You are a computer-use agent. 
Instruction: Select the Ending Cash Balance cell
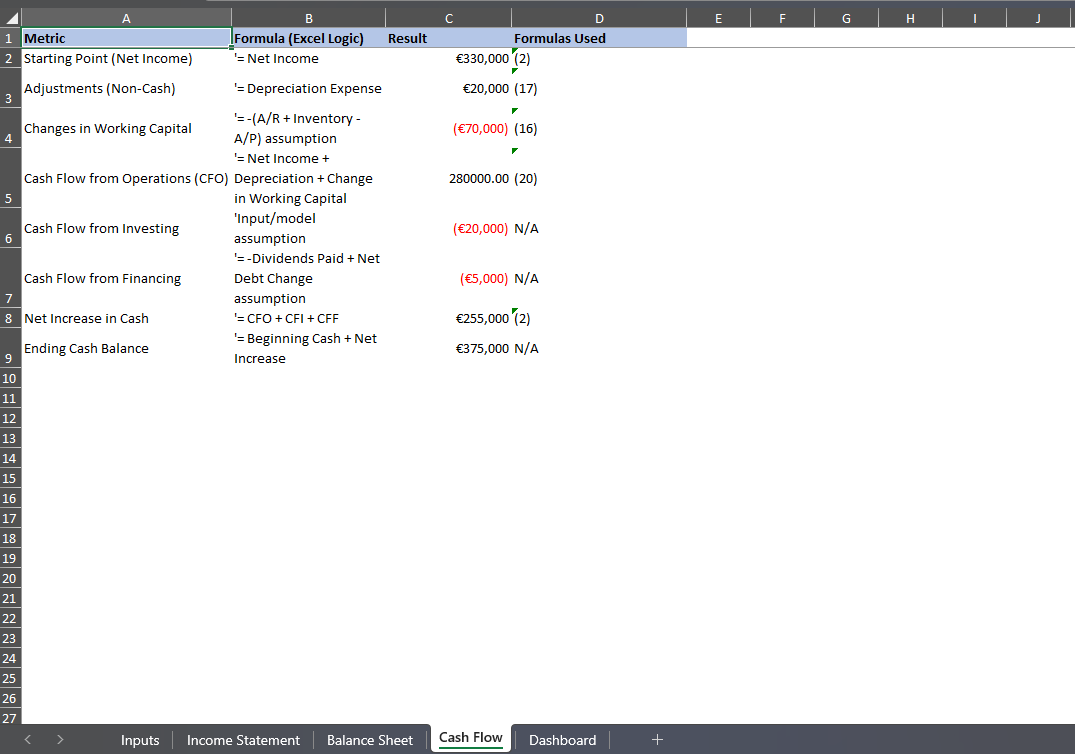(126, 348)
